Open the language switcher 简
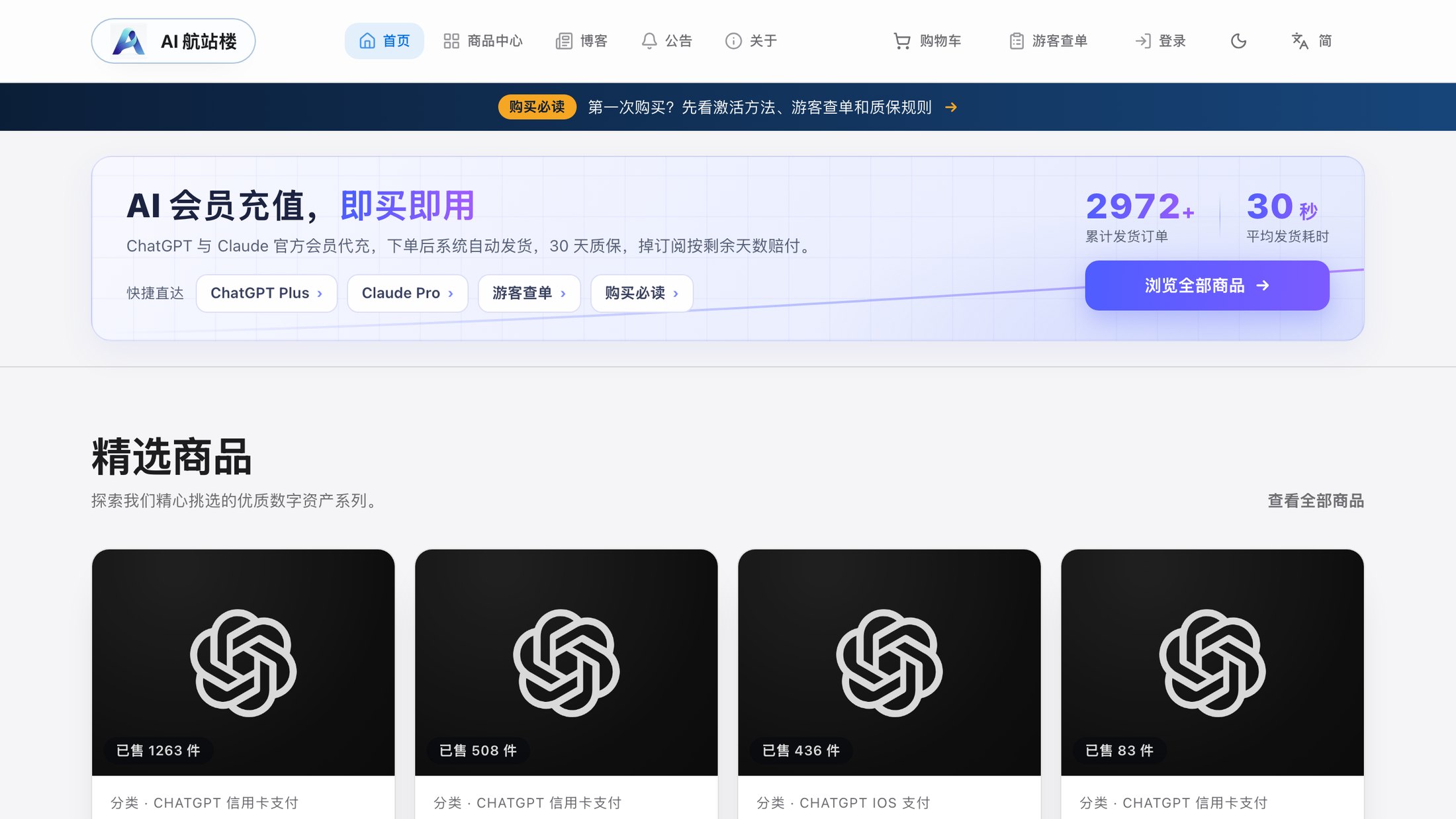 point(1312,41)
